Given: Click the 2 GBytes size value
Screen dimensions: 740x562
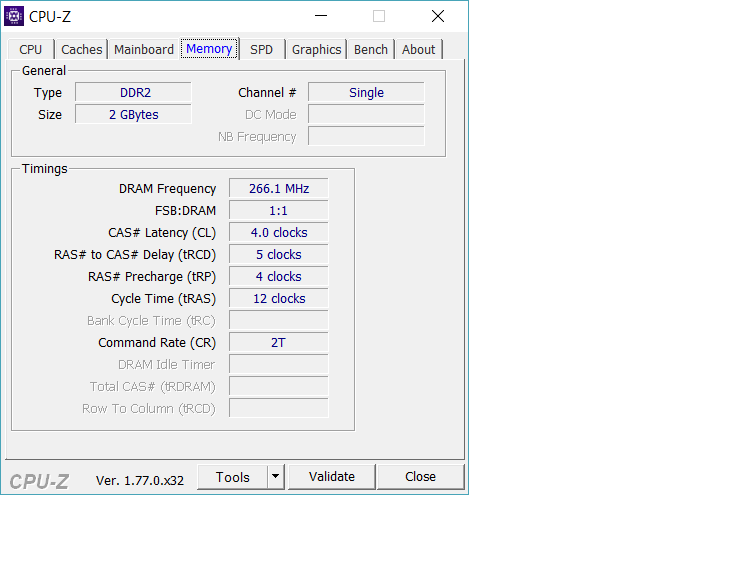Looking at the screenshot, I should 134,115.
